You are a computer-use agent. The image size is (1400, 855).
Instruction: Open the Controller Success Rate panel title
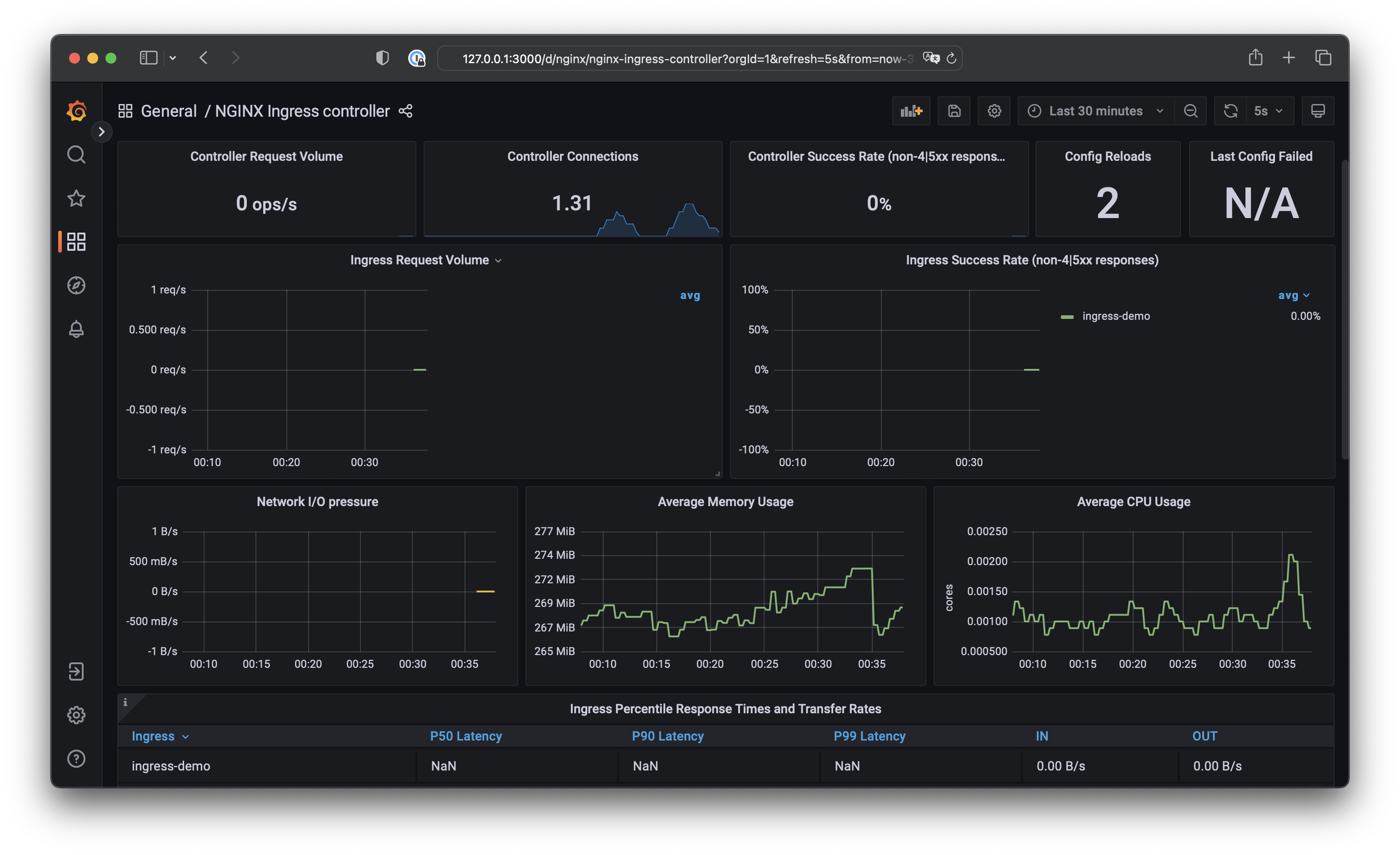[877, 156]
